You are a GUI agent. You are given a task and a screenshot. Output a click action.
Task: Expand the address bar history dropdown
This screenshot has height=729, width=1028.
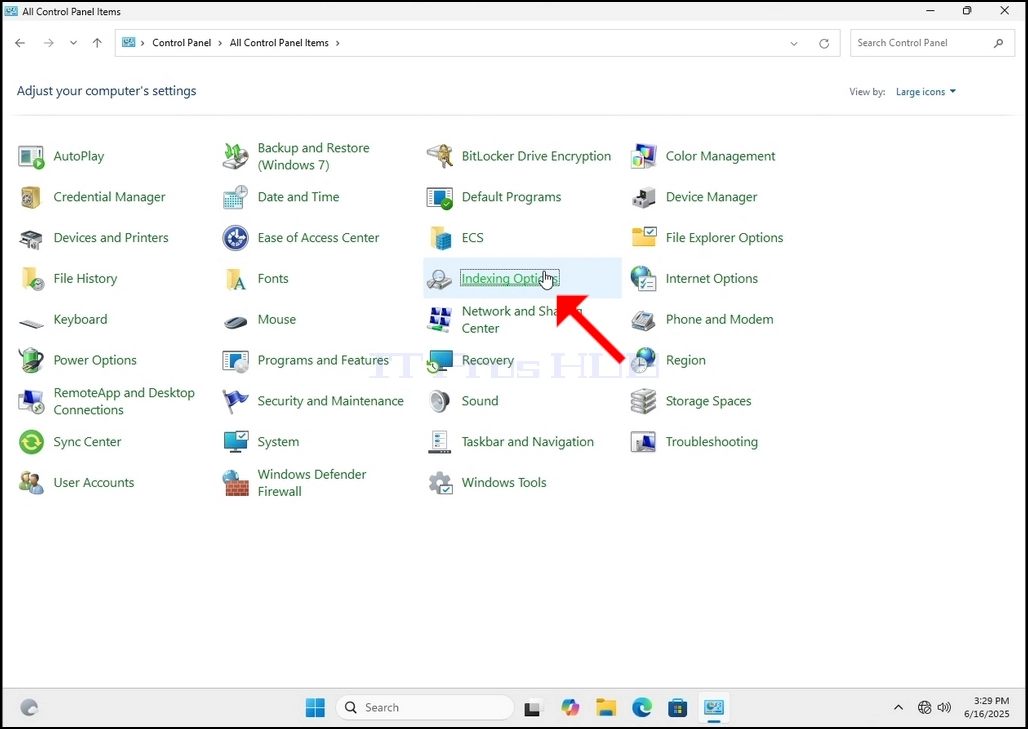click(794, 43)
